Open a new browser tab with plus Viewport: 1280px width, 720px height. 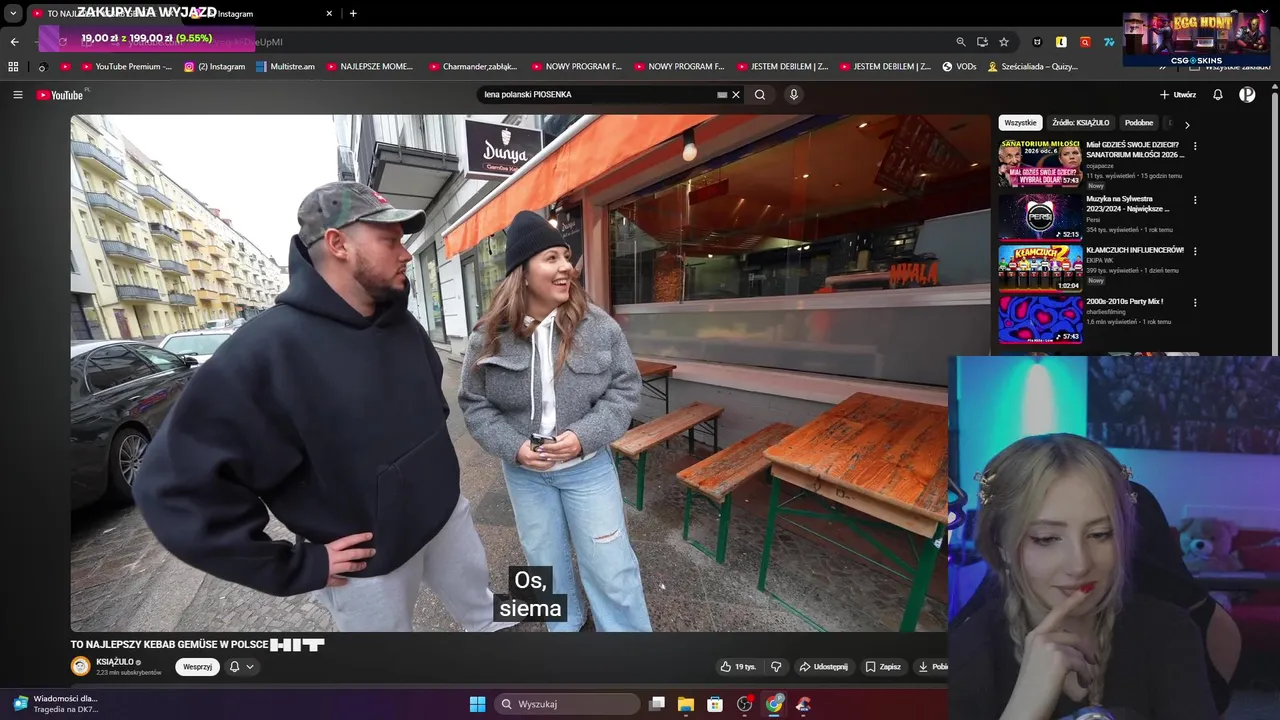pyautogui.click(x=353, y=13)
